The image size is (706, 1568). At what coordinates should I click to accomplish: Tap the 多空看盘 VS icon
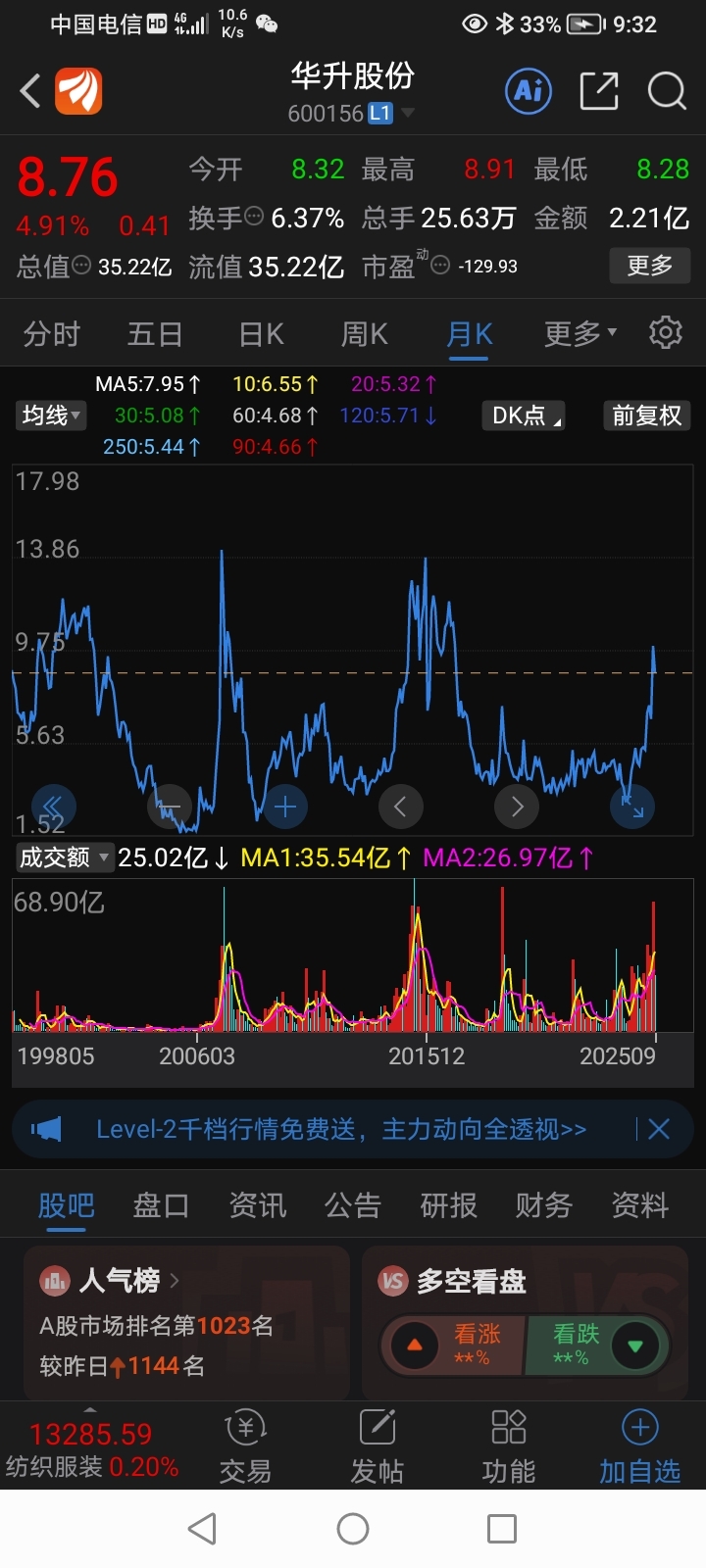click(x=393, y=1280)
